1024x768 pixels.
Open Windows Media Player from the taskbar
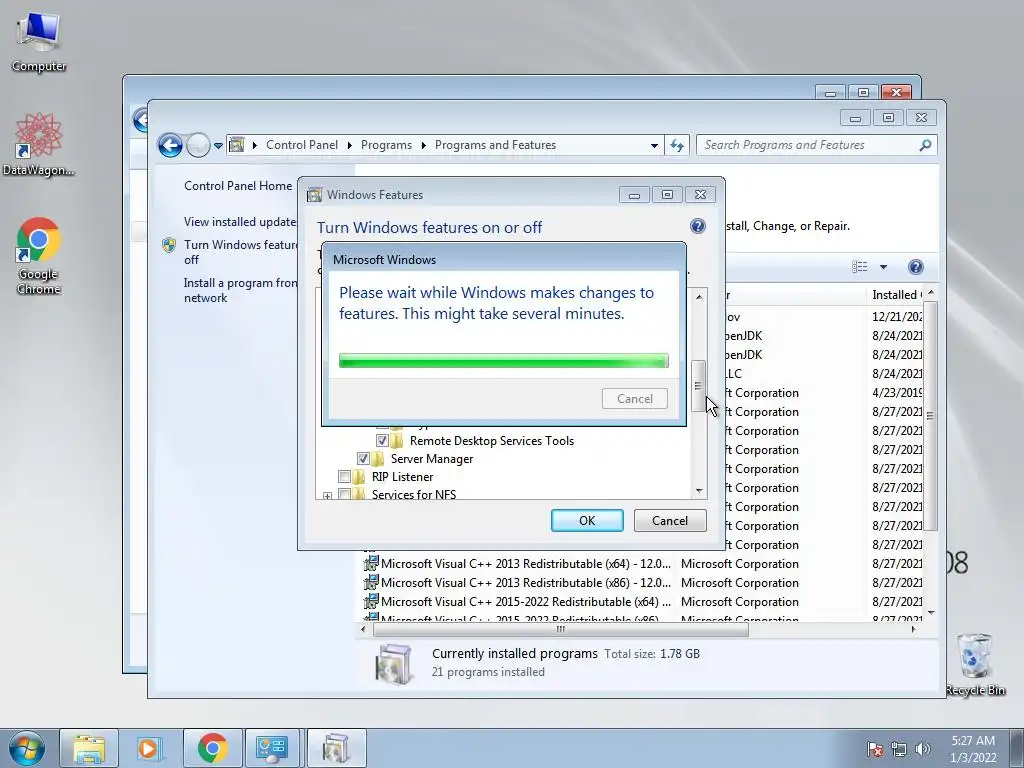point(150,748)
